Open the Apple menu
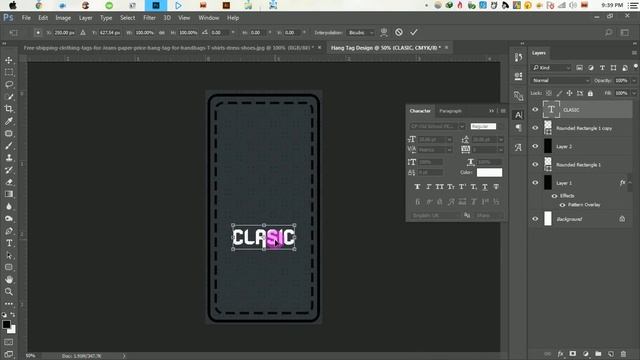Screen dimensions: 640x360 13,5
